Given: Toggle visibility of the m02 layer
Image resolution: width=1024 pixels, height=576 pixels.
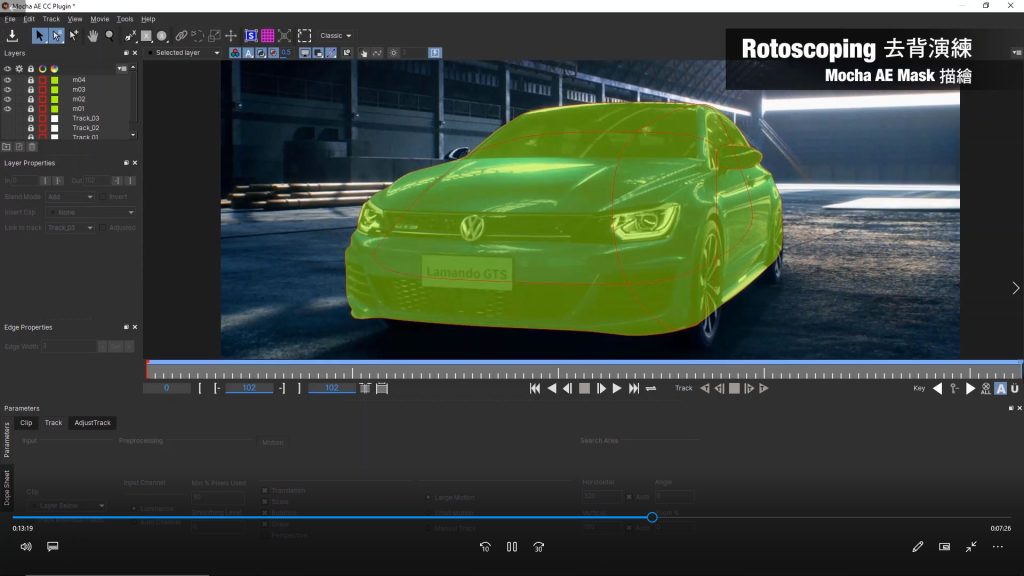Looking at the screenshot, I should (8, 99).
